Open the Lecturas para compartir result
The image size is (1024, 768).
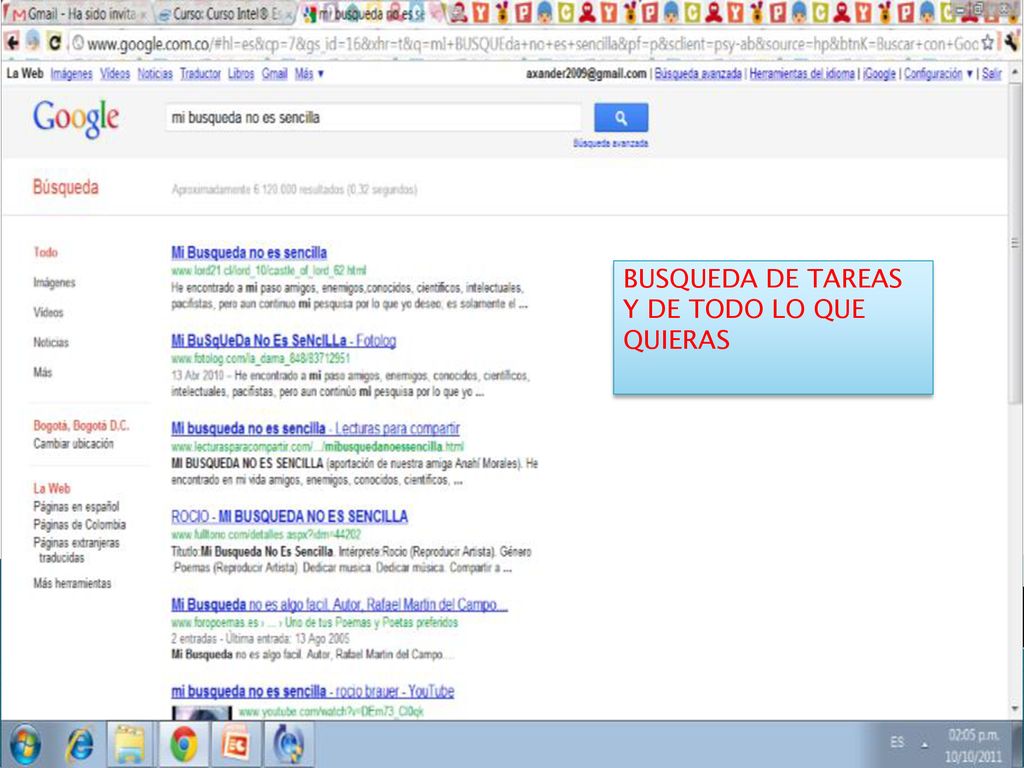[x=315, y=428]
